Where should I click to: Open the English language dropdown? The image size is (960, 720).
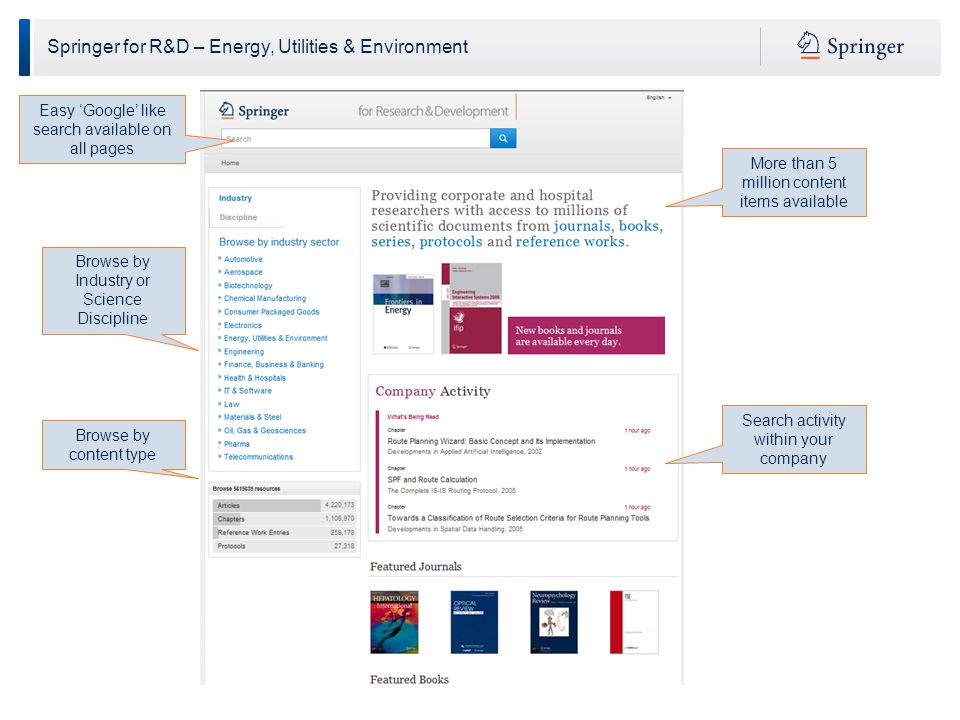pyautogui.click(x=659, y=98)
